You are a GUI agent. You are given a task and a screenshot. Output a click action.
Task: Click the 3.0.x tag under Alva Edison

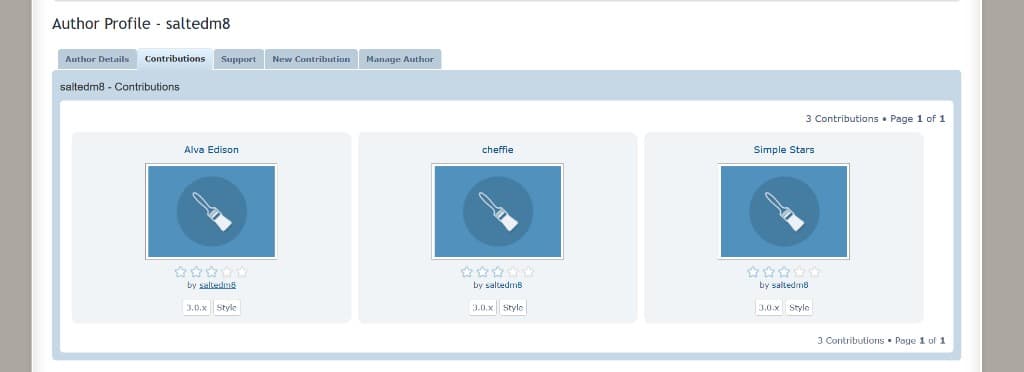(197, 307)
